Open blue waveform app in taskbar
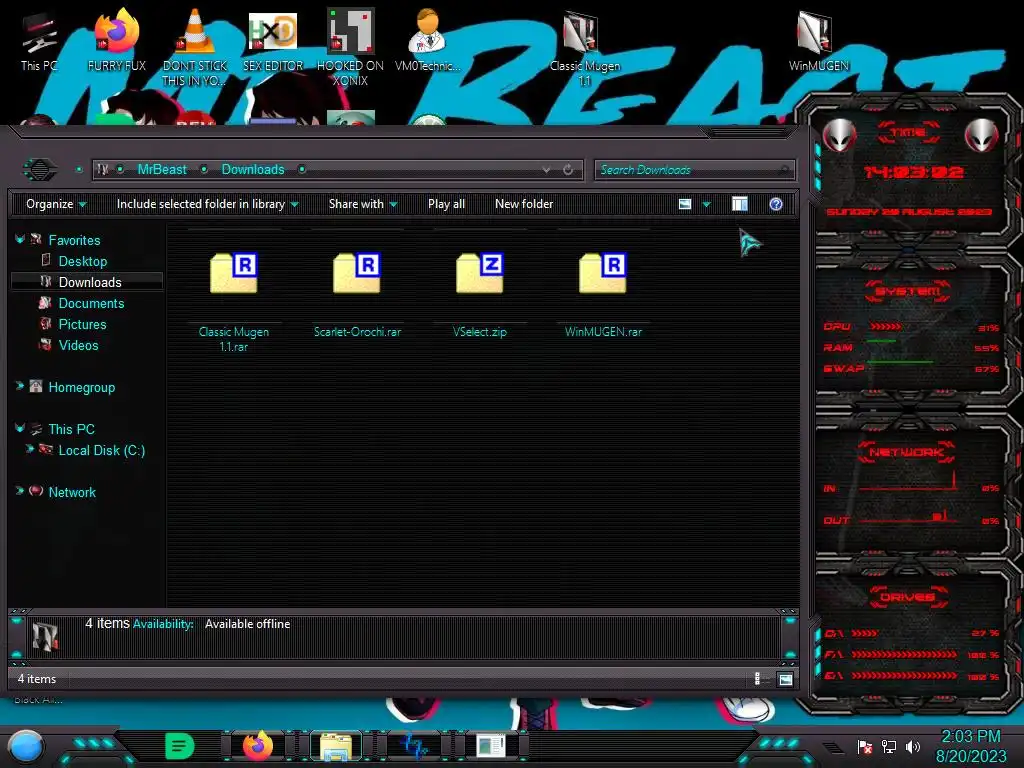The height and width of the screenshot is (768, 1024). 413,746
